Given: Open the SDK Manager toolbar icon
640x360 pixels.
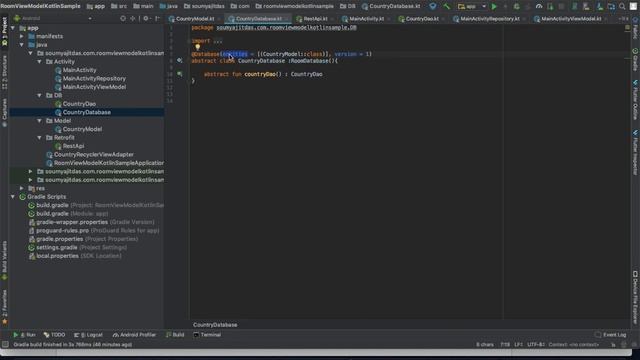Looking at the screenshot, I should click(600, 6).
